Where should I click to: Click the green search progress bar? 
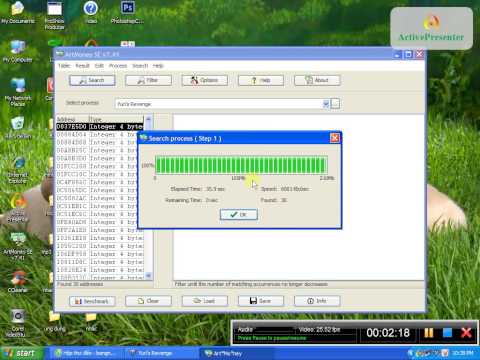pos(241,165)
